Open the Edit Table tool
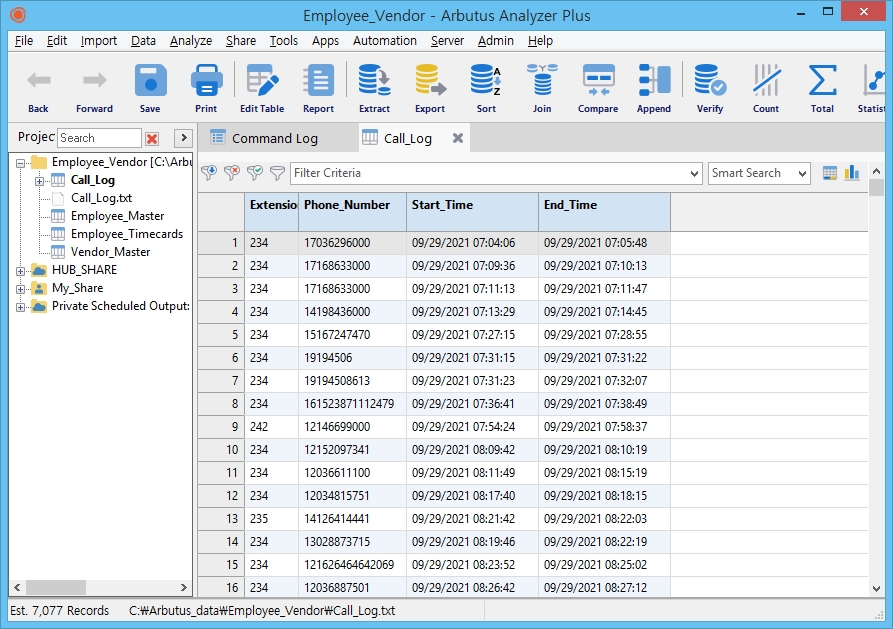 tap(262, 88)
